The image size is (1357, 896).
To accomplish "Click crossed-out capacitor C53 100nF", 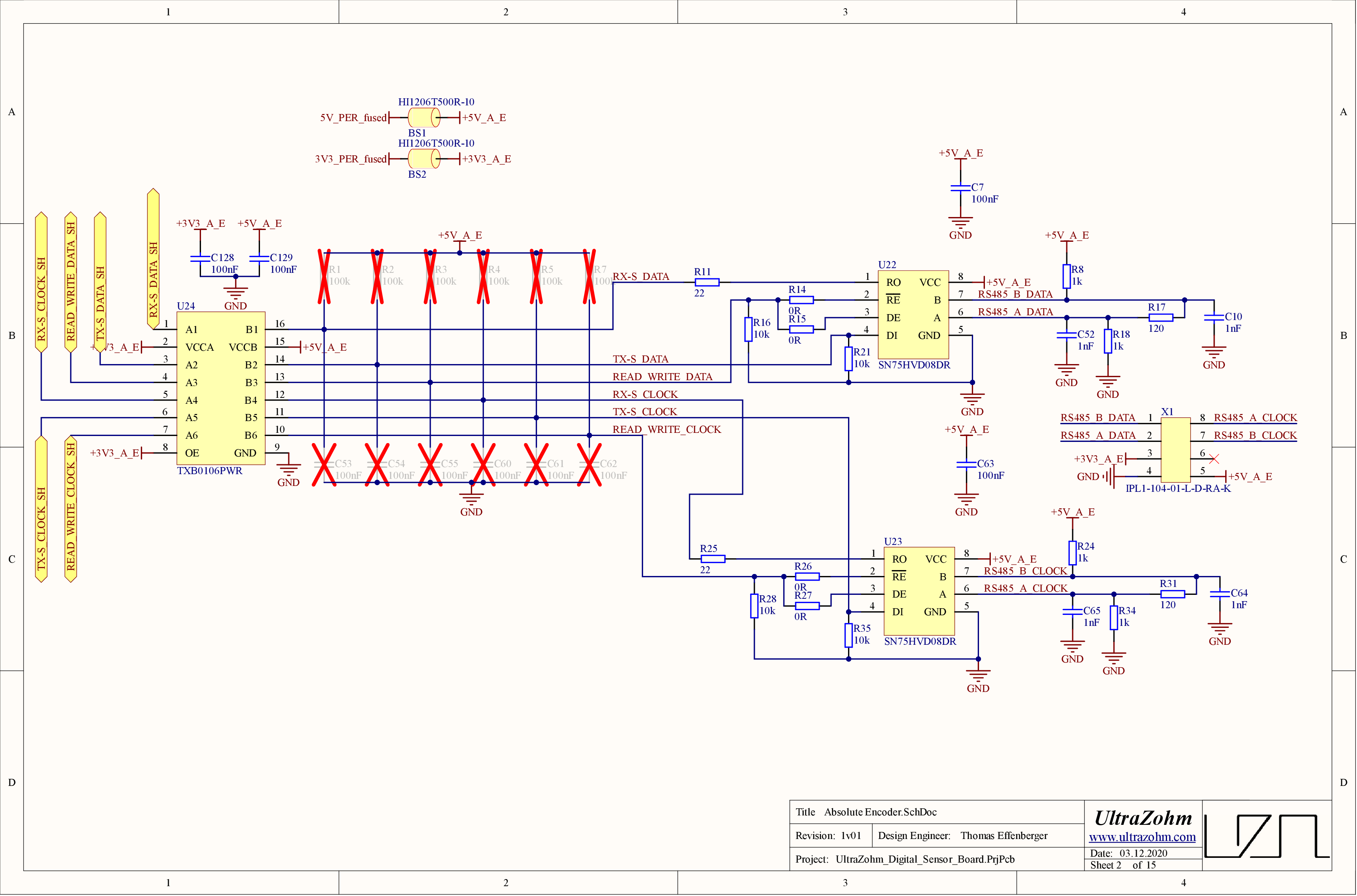I will click(324, 465).
